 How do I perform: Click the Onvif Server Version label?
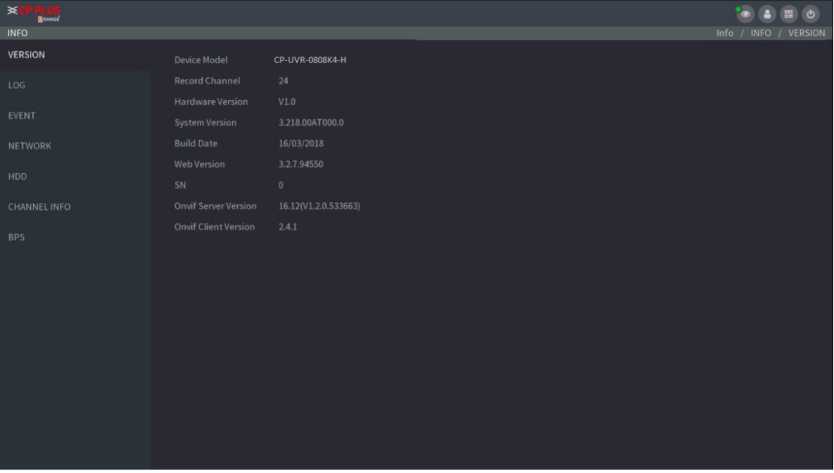click(215, 206)
